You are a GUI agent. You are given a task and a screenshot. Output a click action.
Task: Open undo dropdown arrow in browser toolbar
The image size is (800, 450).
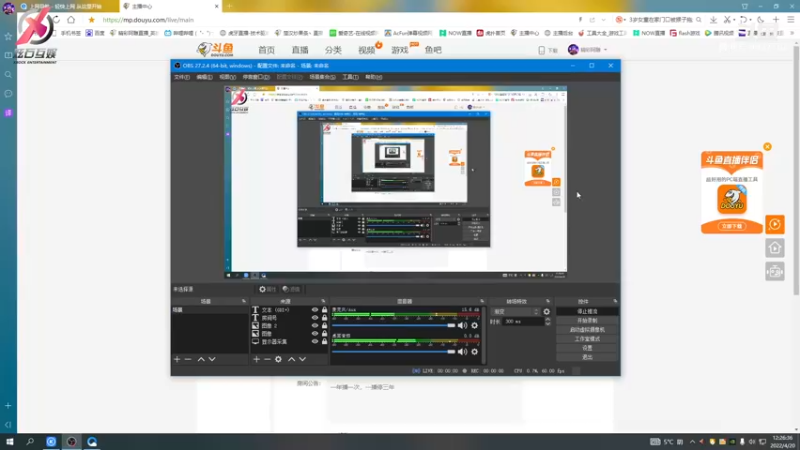coord(751,20)
